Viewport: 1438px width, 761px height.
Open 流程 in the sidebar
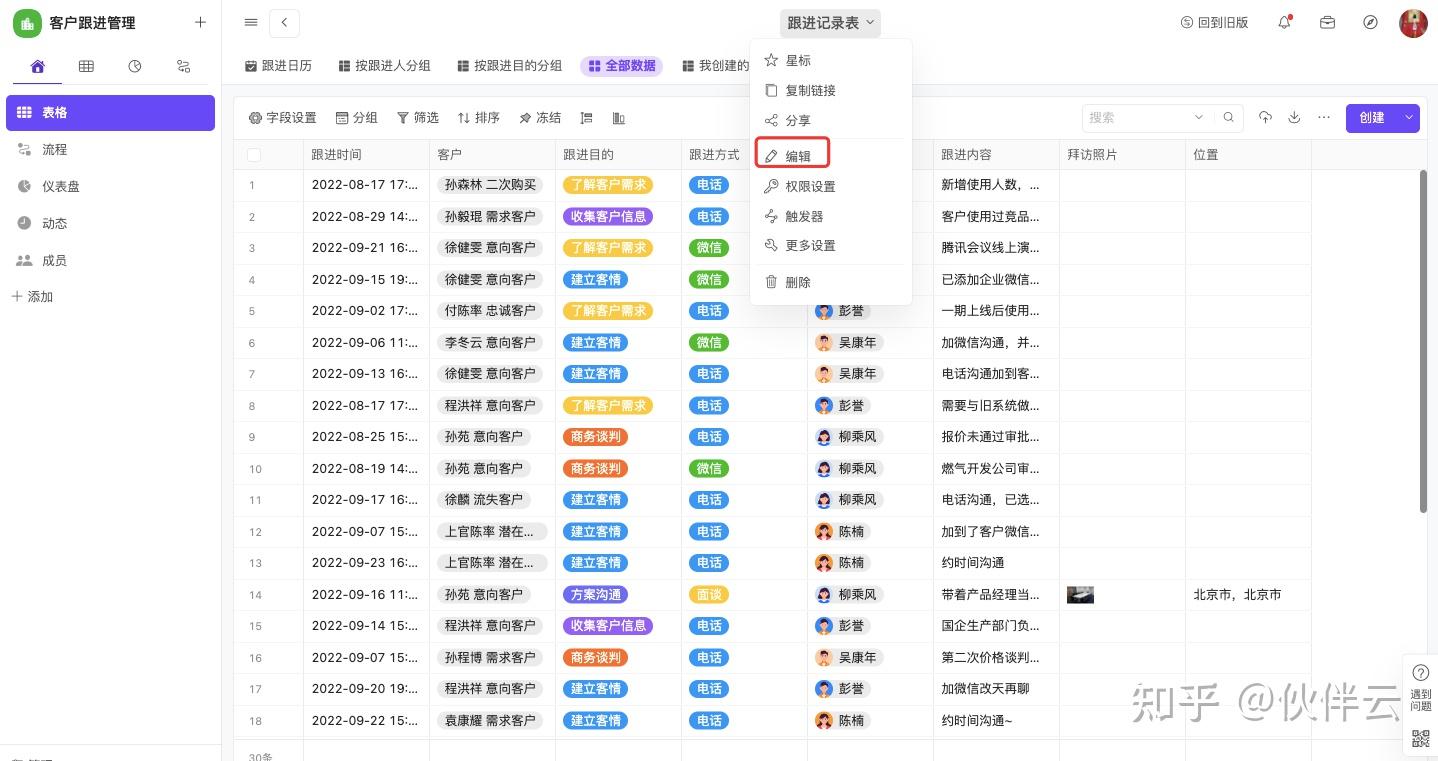(110, 150)
